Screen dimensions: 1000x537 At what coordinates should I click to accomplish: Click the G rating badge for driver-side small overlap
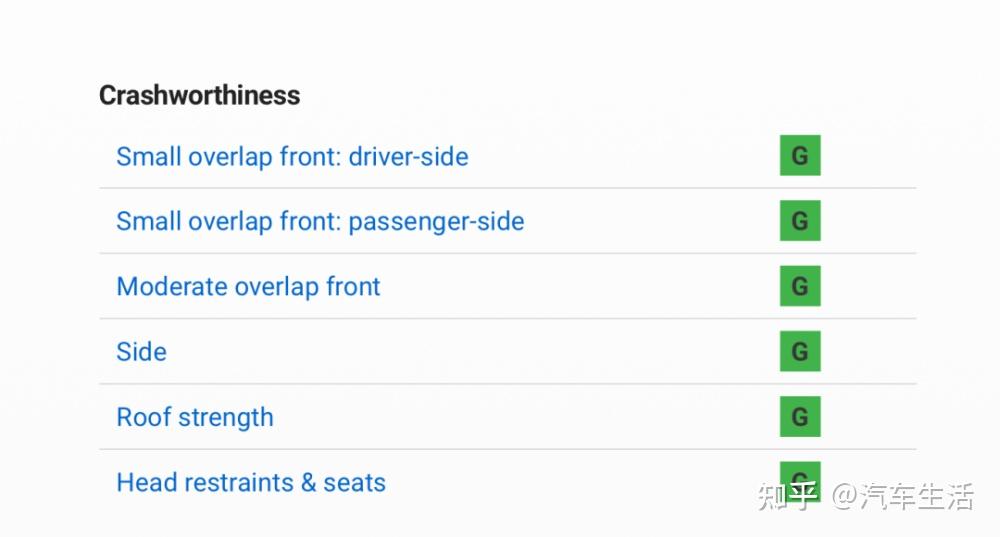click(x=800, y=156)
